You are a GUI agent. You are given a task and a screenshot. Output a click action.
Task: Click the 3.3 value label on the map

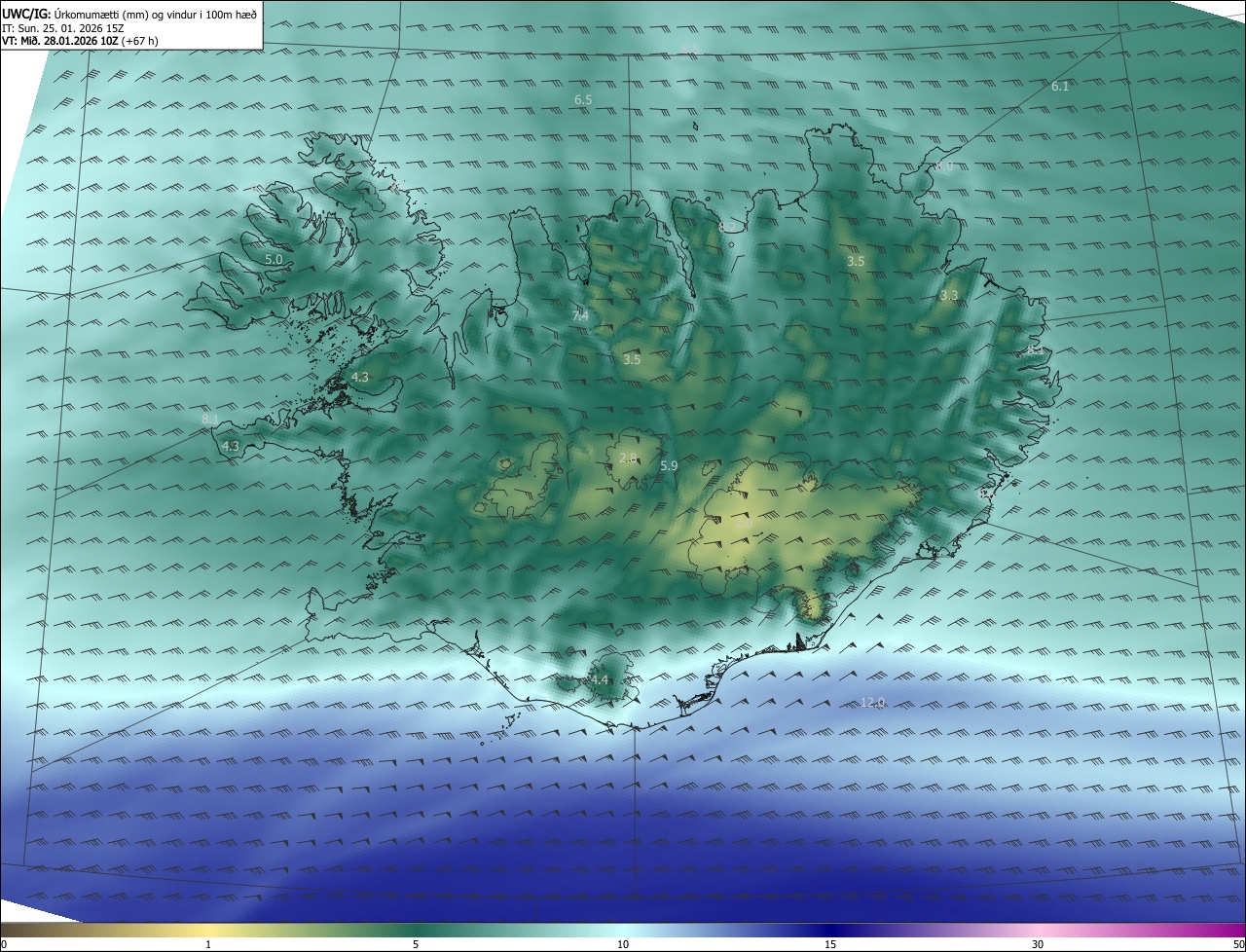[x=949, y=295]
